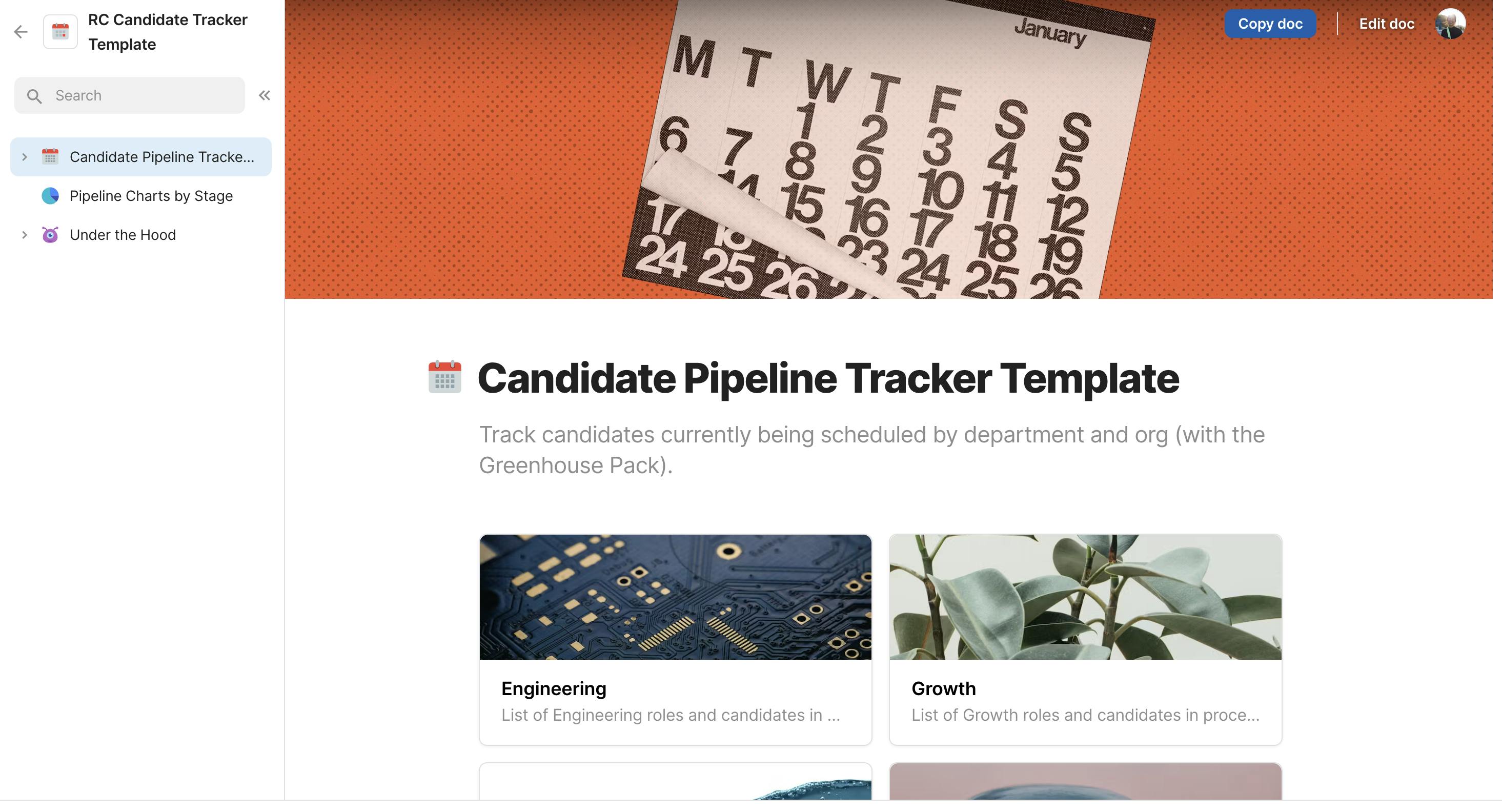The height and width of the screenshot is (812, 1502).
Task: Click the red calendar icon in sidebar
Action: pos(49,156)
